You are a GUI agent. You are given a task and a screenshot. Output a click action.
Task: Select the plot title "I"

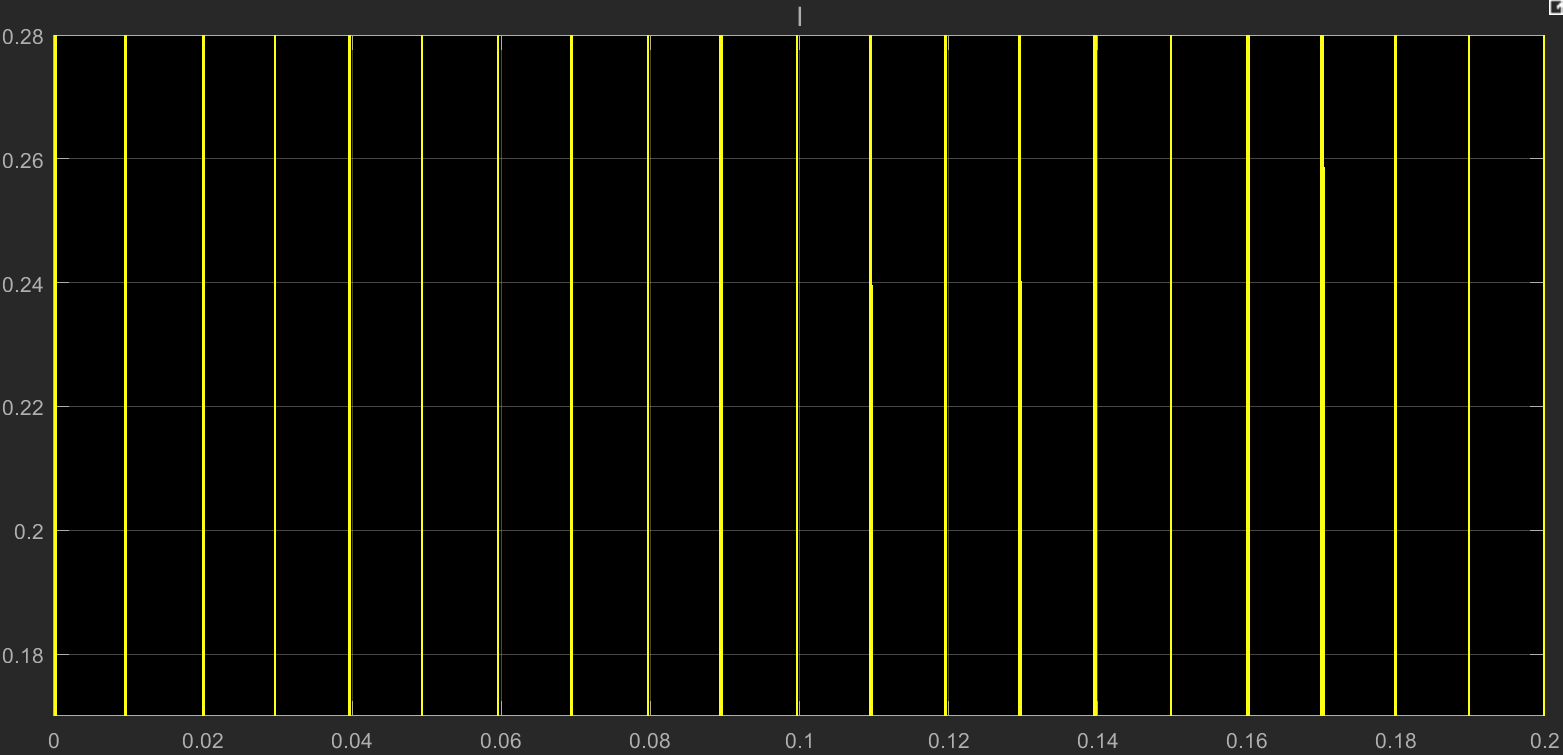point(799,16)
